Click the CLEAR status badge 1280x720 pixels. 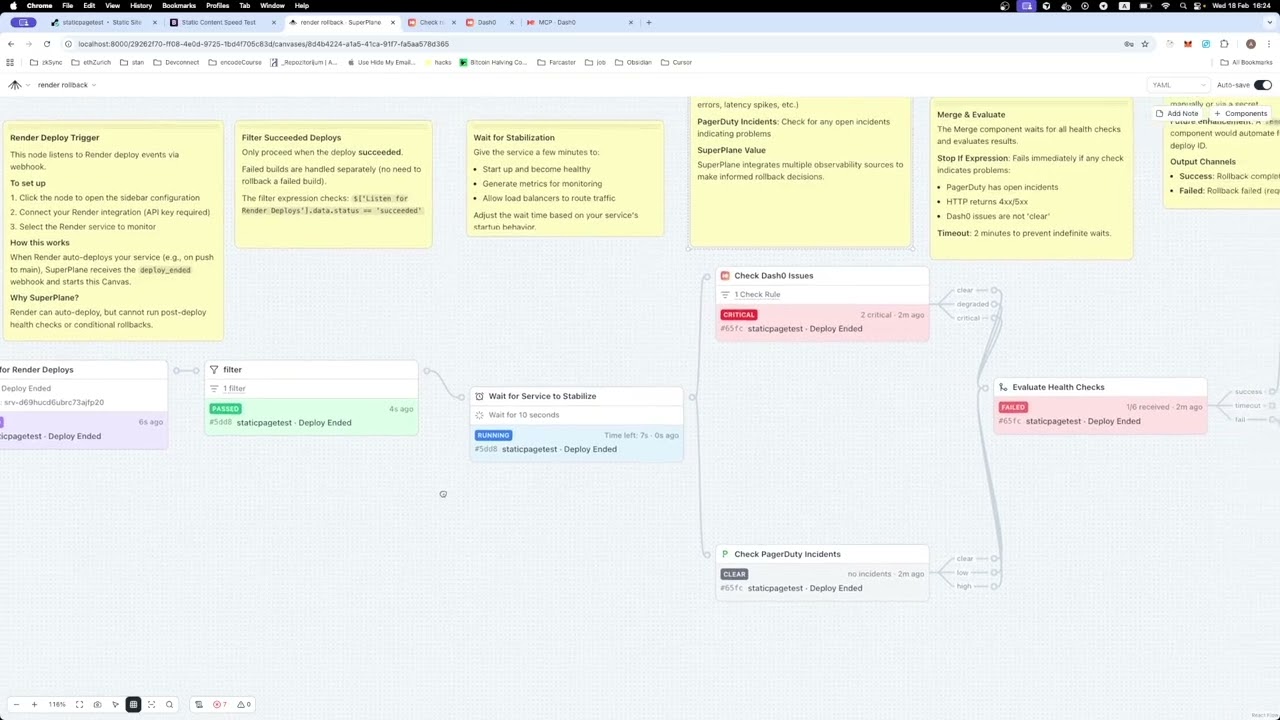click(734, 574)
